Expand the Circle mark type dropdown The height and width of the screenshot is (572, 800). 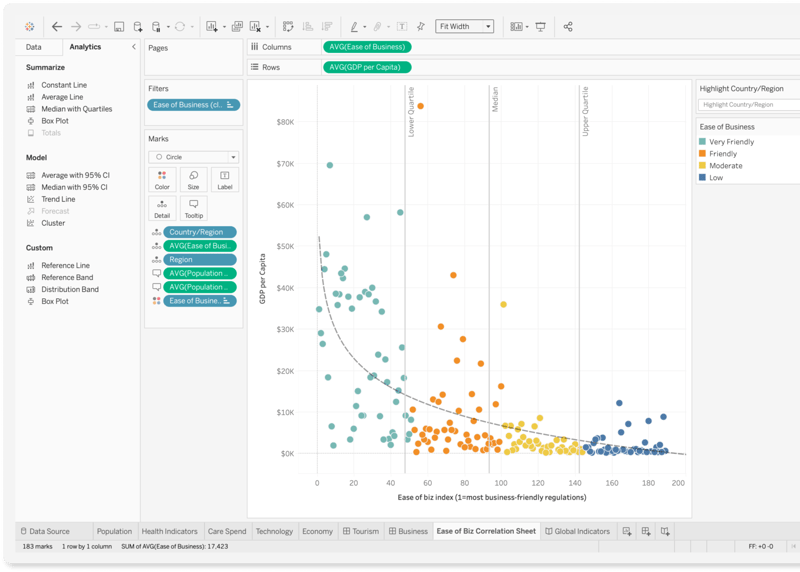[x=193, y=157]
